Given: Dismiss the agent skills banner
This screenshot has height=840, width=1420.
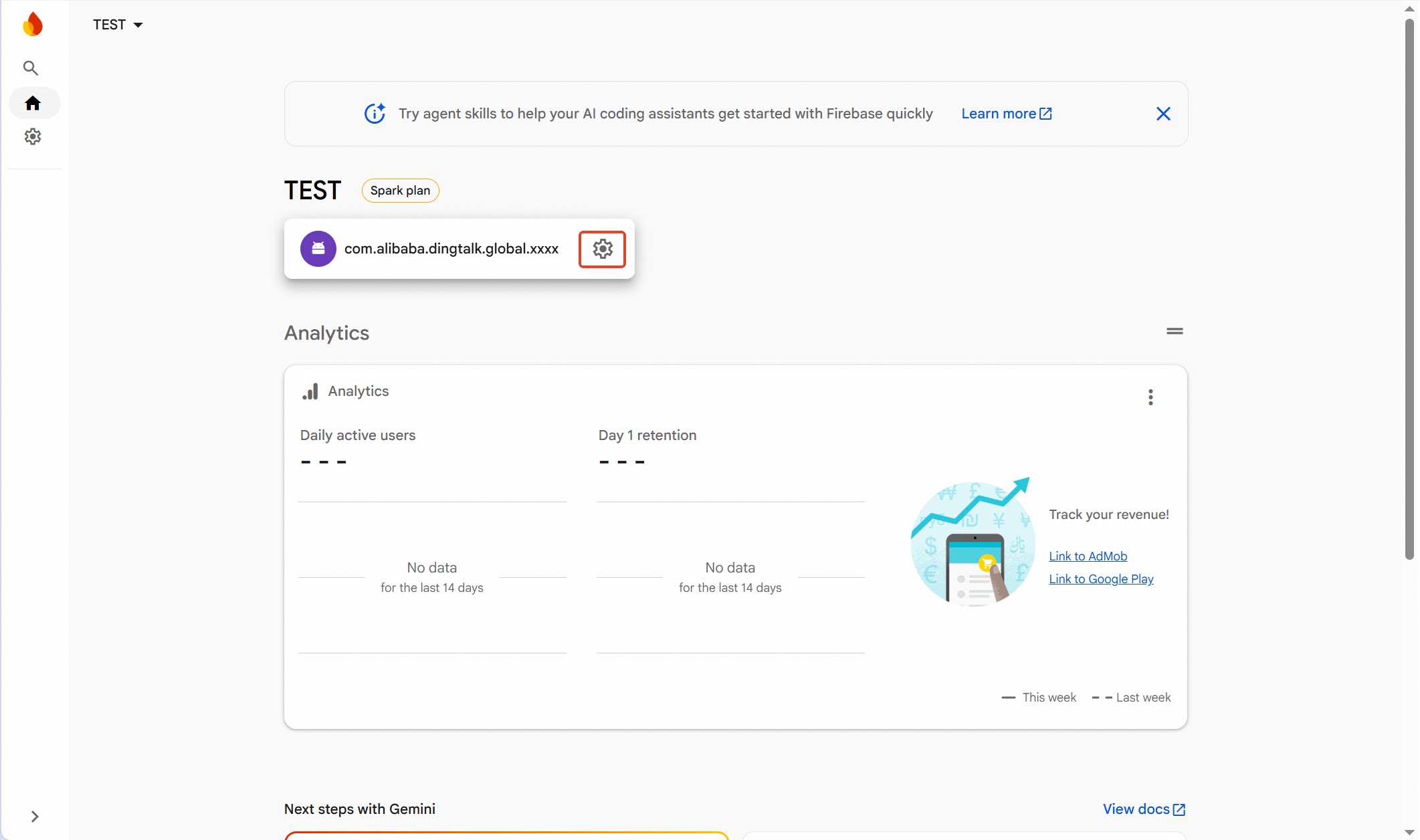Looking at the screenshot, I should [1163, 114].
